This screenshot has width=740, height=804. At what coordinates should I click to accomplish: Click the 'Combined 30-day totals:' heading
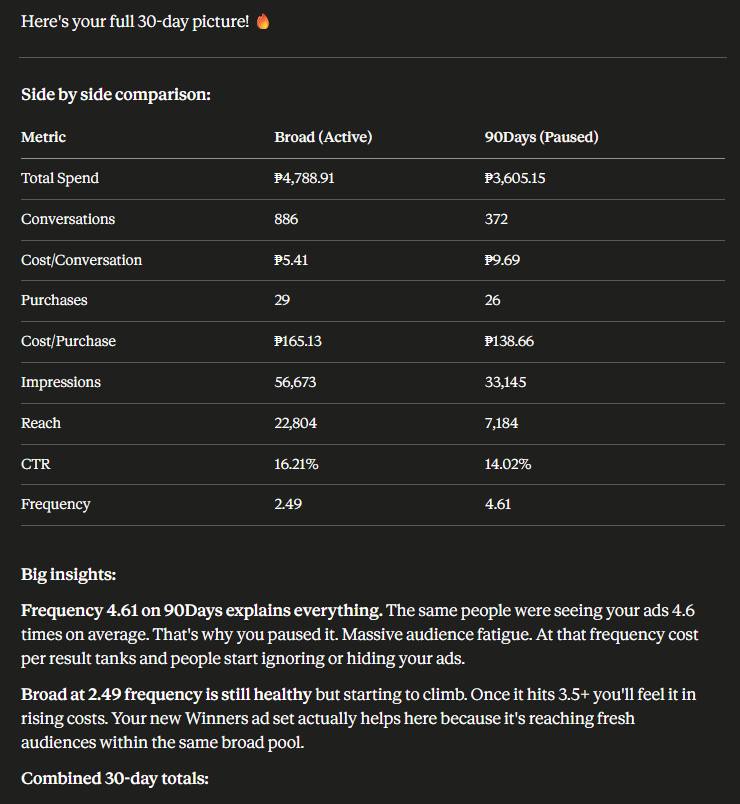tap(115, 778)
